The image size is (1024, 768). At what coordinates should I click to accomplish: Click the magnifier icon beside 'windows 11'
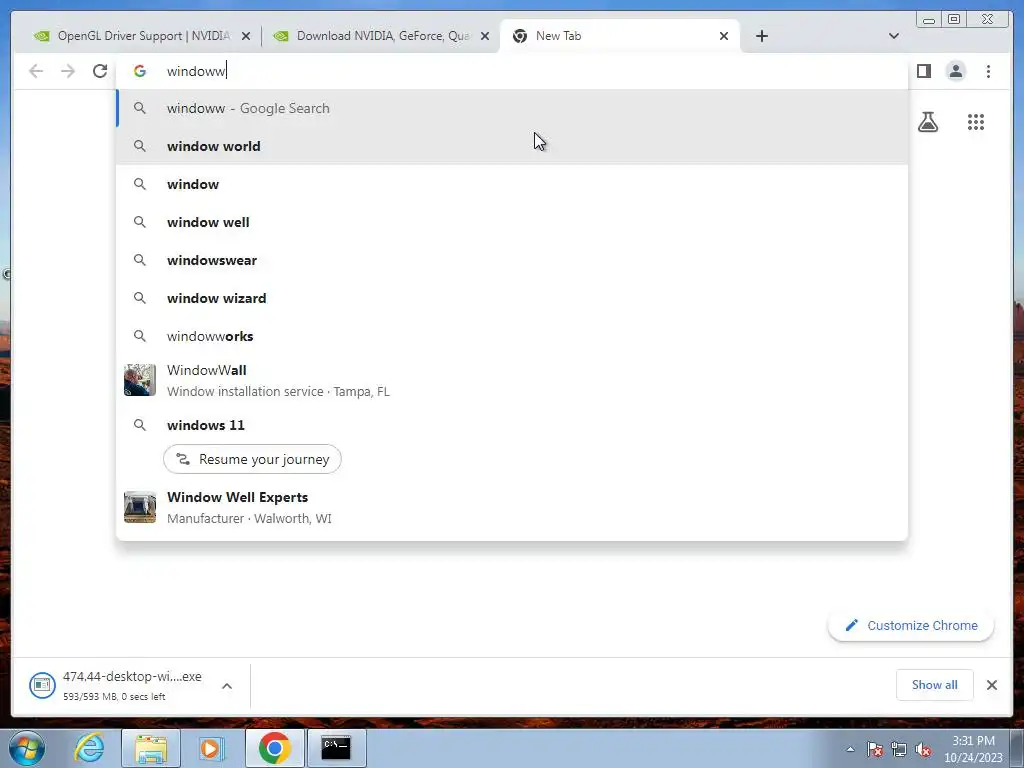coord(140,425)
